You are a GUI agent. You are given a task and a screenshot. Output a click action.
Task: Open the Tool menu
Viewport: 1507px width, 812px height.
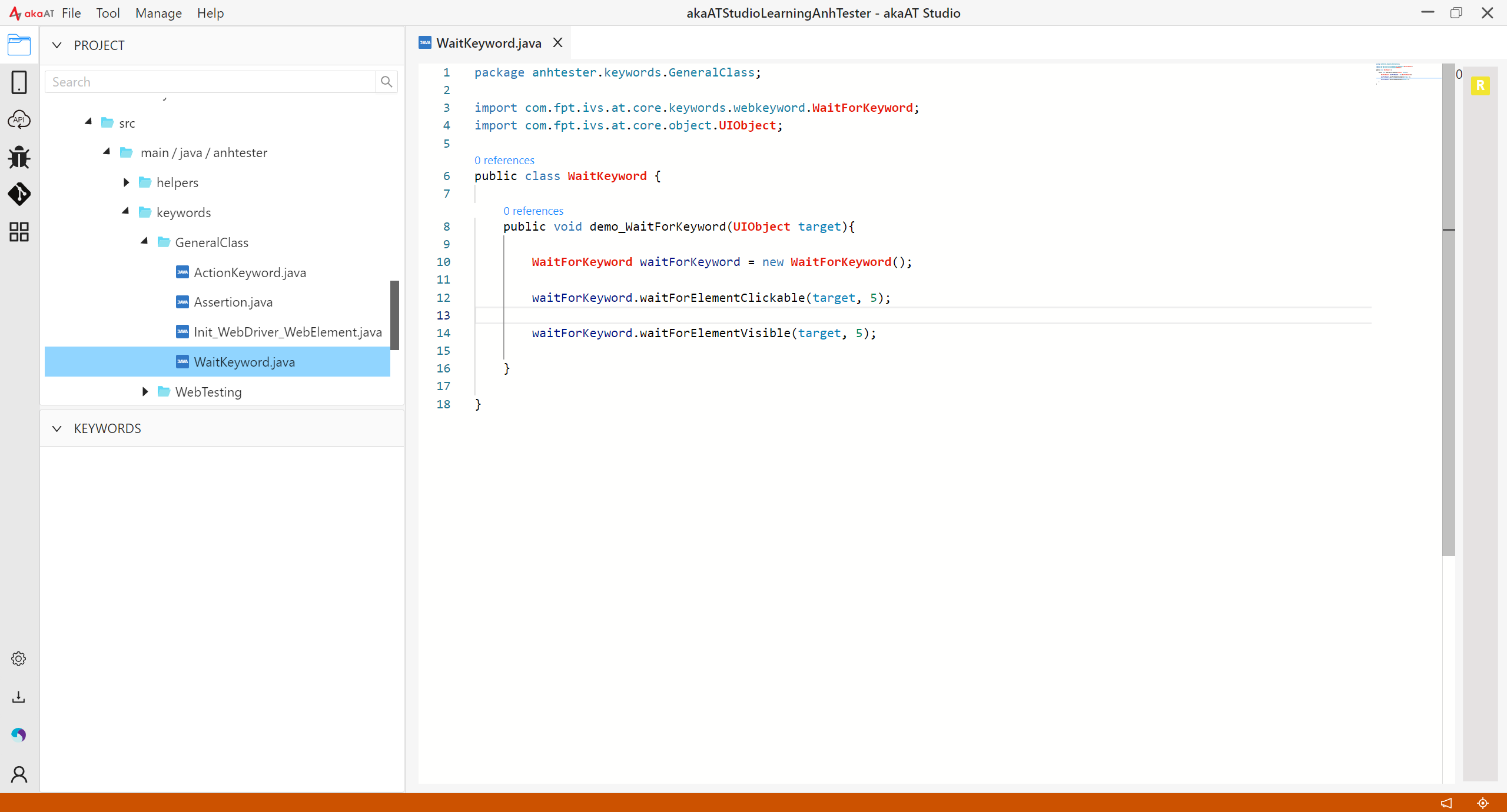108,13
